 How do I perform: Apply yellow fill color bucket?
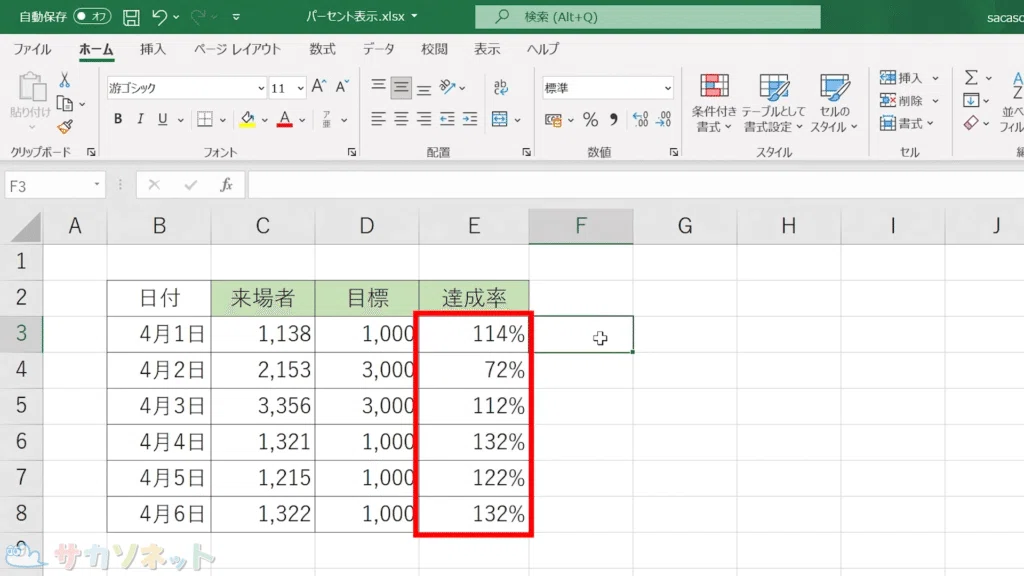[247, 119]
